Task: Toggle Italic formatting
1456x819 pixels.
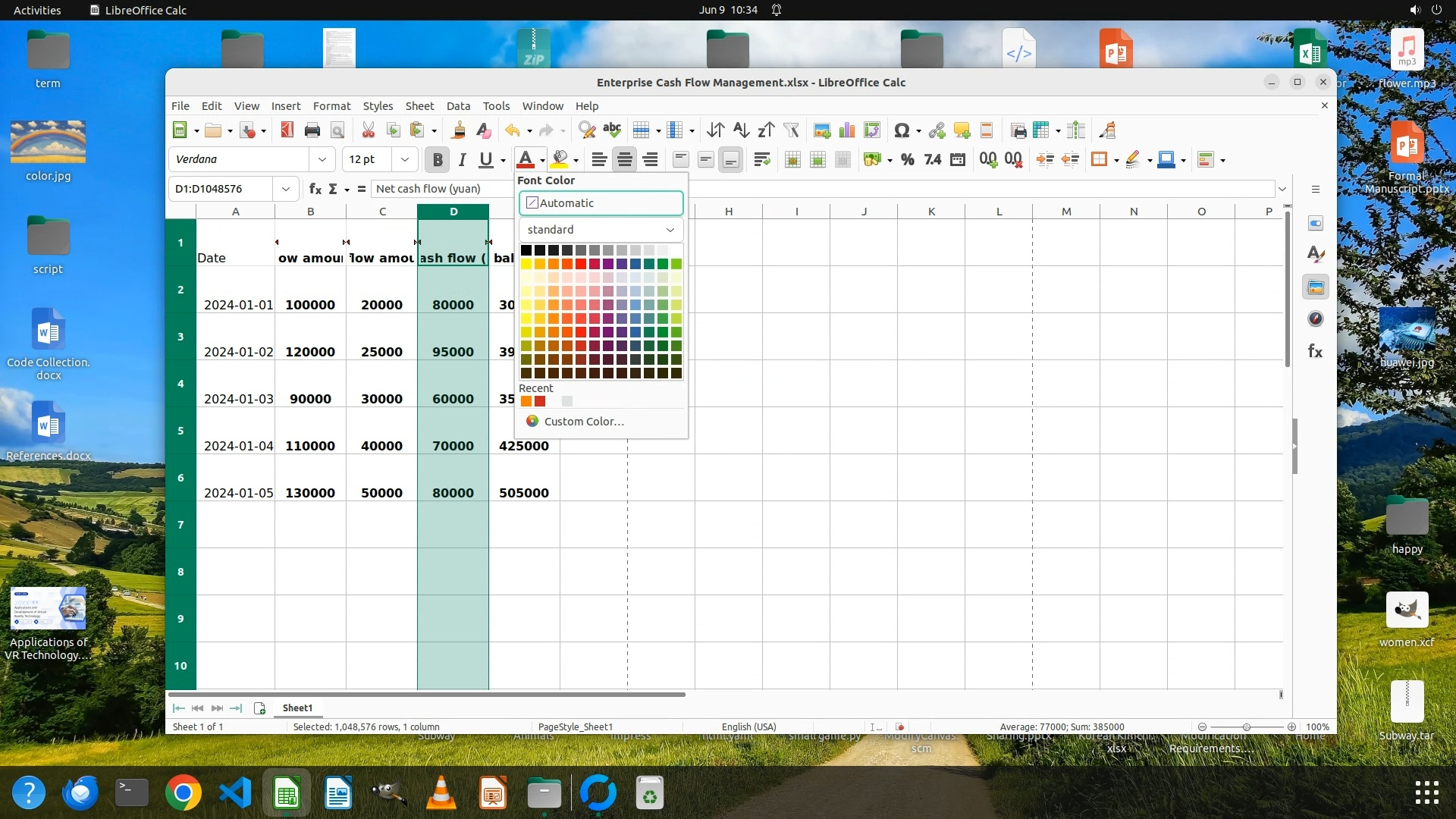Action: point(461,159)
